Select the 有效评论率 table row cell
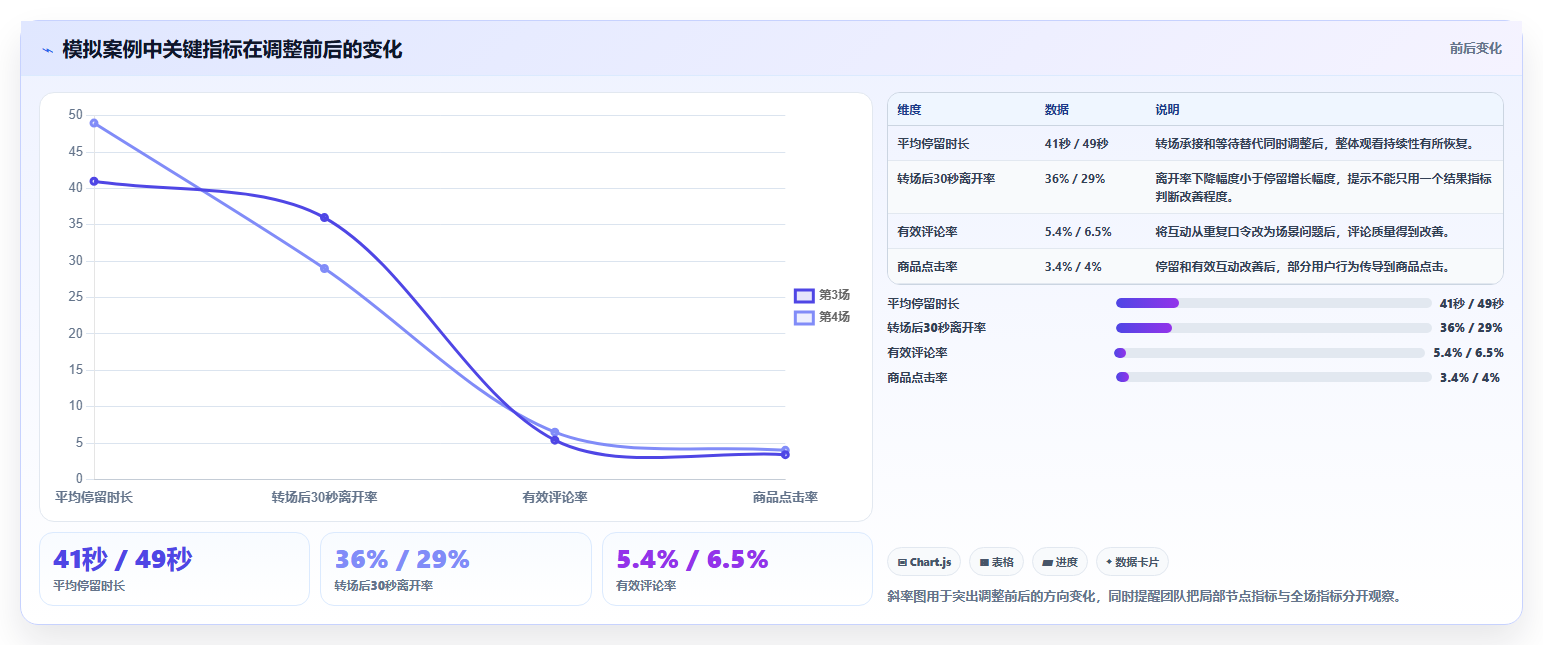1543x645 pixels. (x=927, y=231)
